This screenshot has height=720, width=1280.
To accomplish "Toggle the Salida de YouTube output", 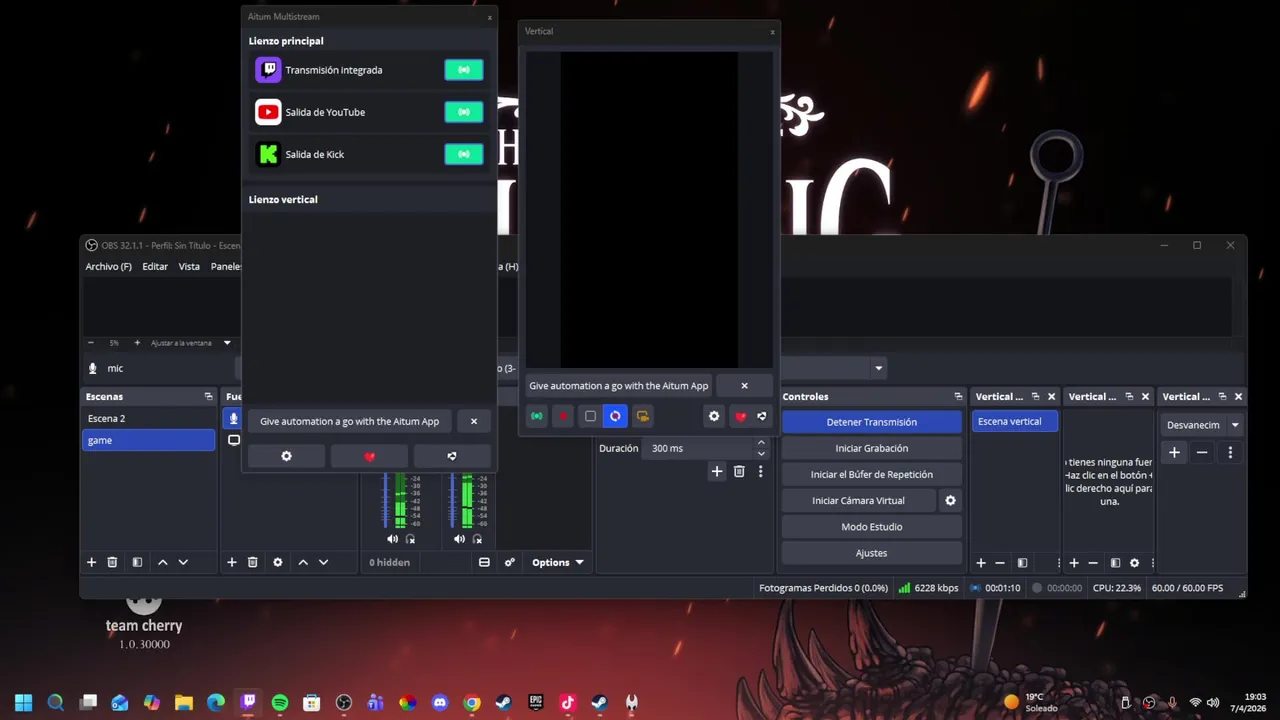I will (463, 112).
